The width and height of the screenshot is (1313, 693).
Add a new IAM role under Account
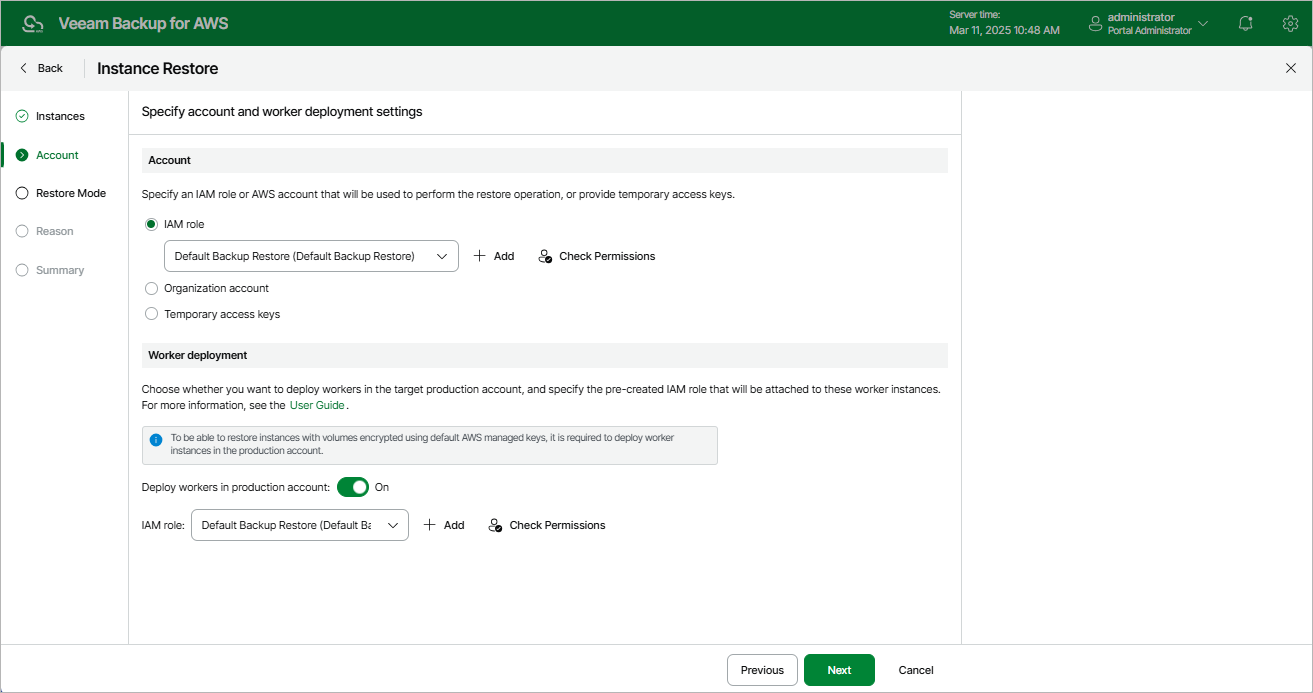[x=493, y=256]
